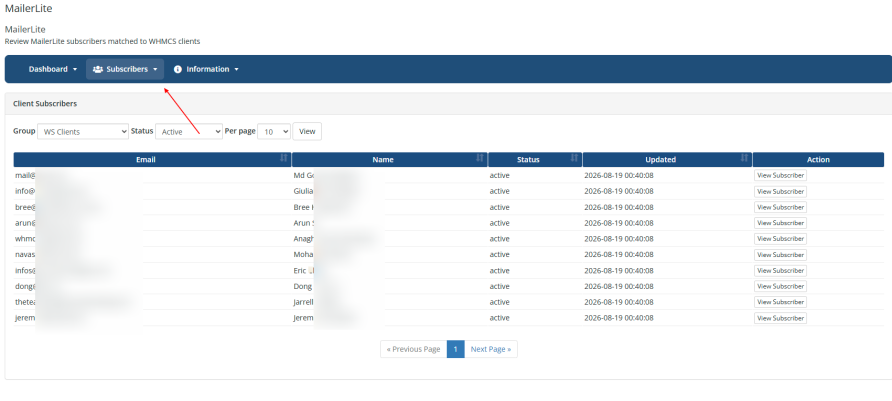Go to Next Page
The width and height of the screenshot is (892, 401).
(x=491, y=349)
